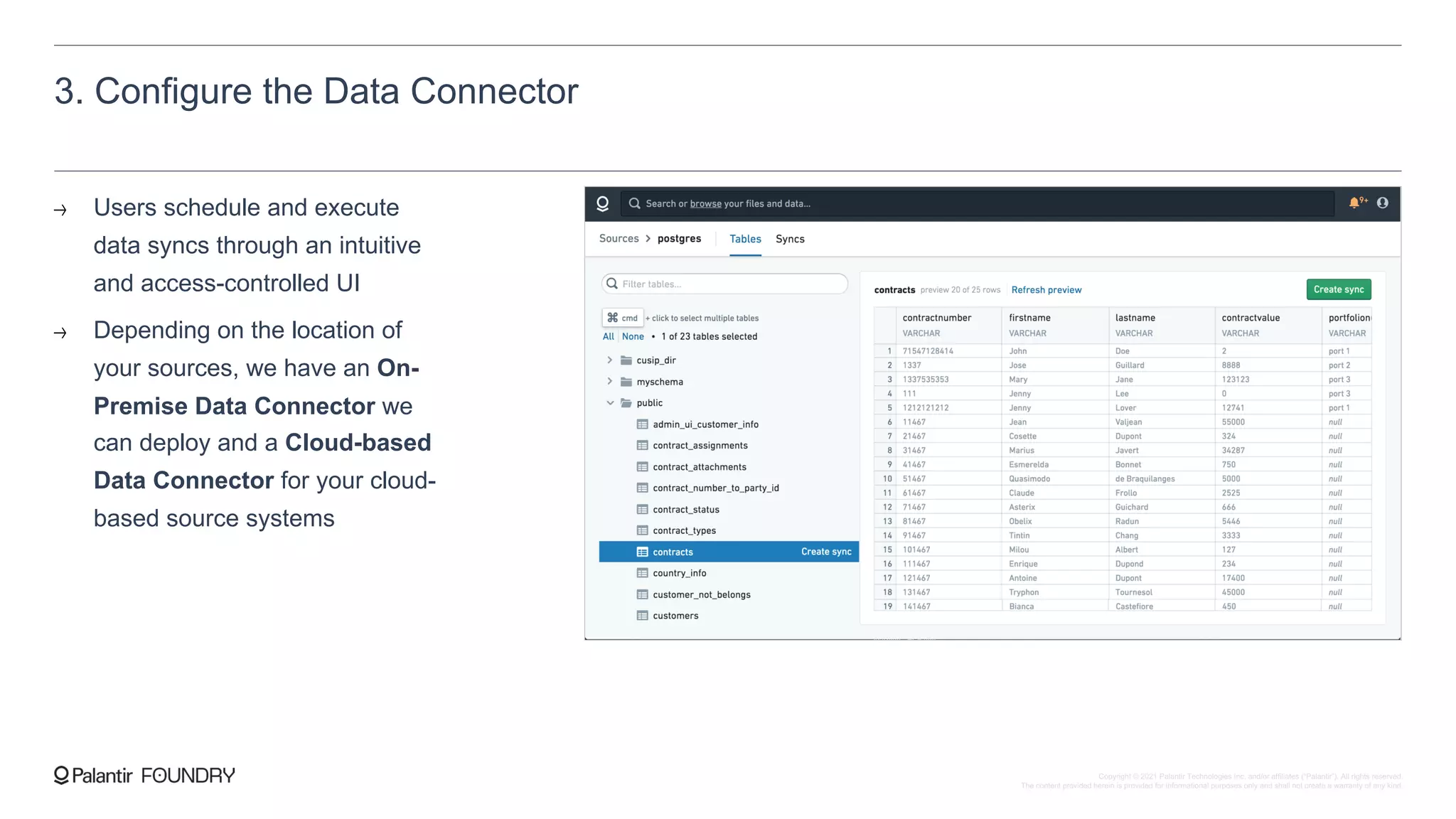
Task: Select country_info table name
Action: (680, 573)
